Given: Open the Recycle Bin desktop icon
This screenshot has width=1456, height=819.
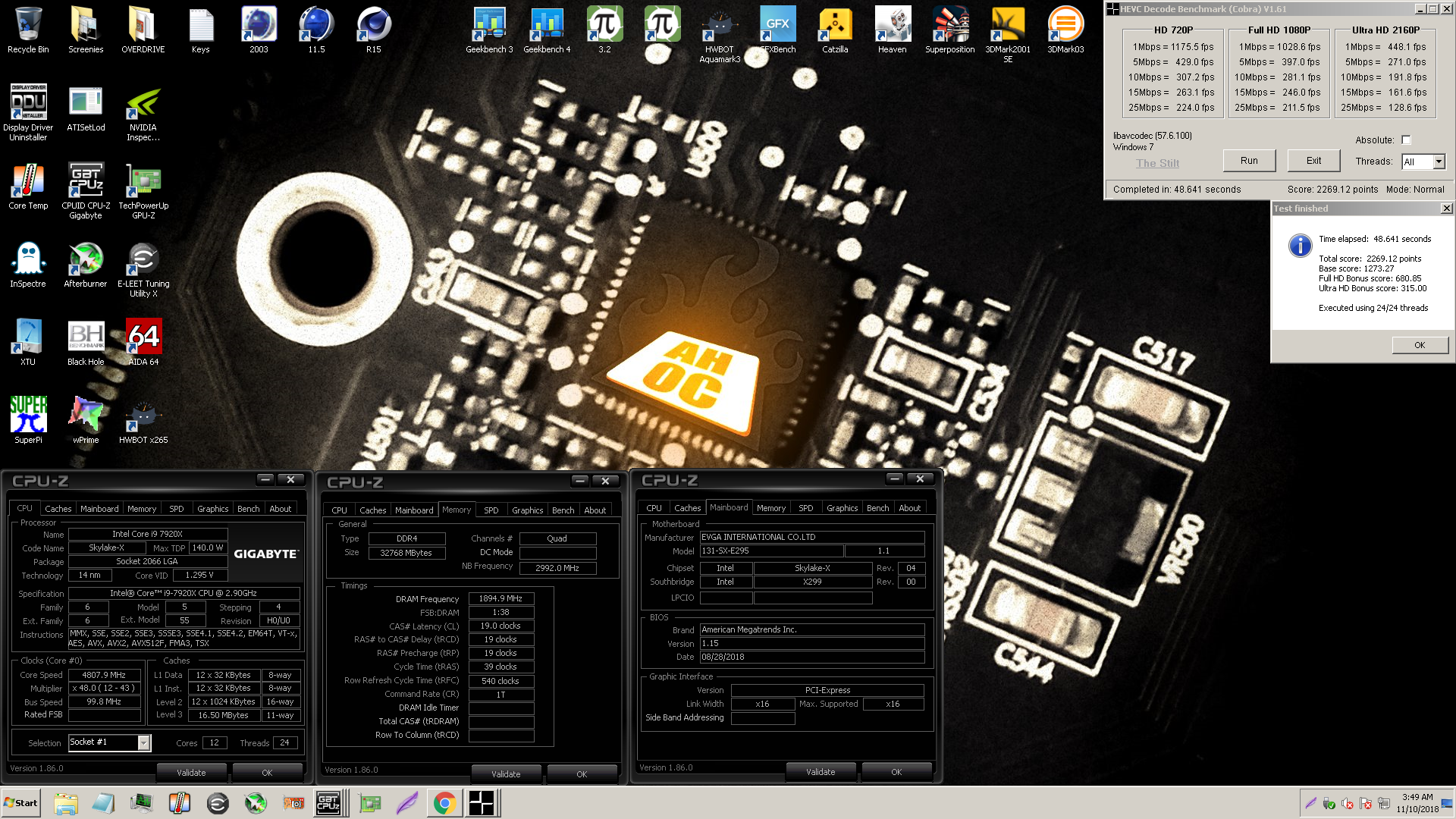Looking at the screenshot, I should point(28,30).
